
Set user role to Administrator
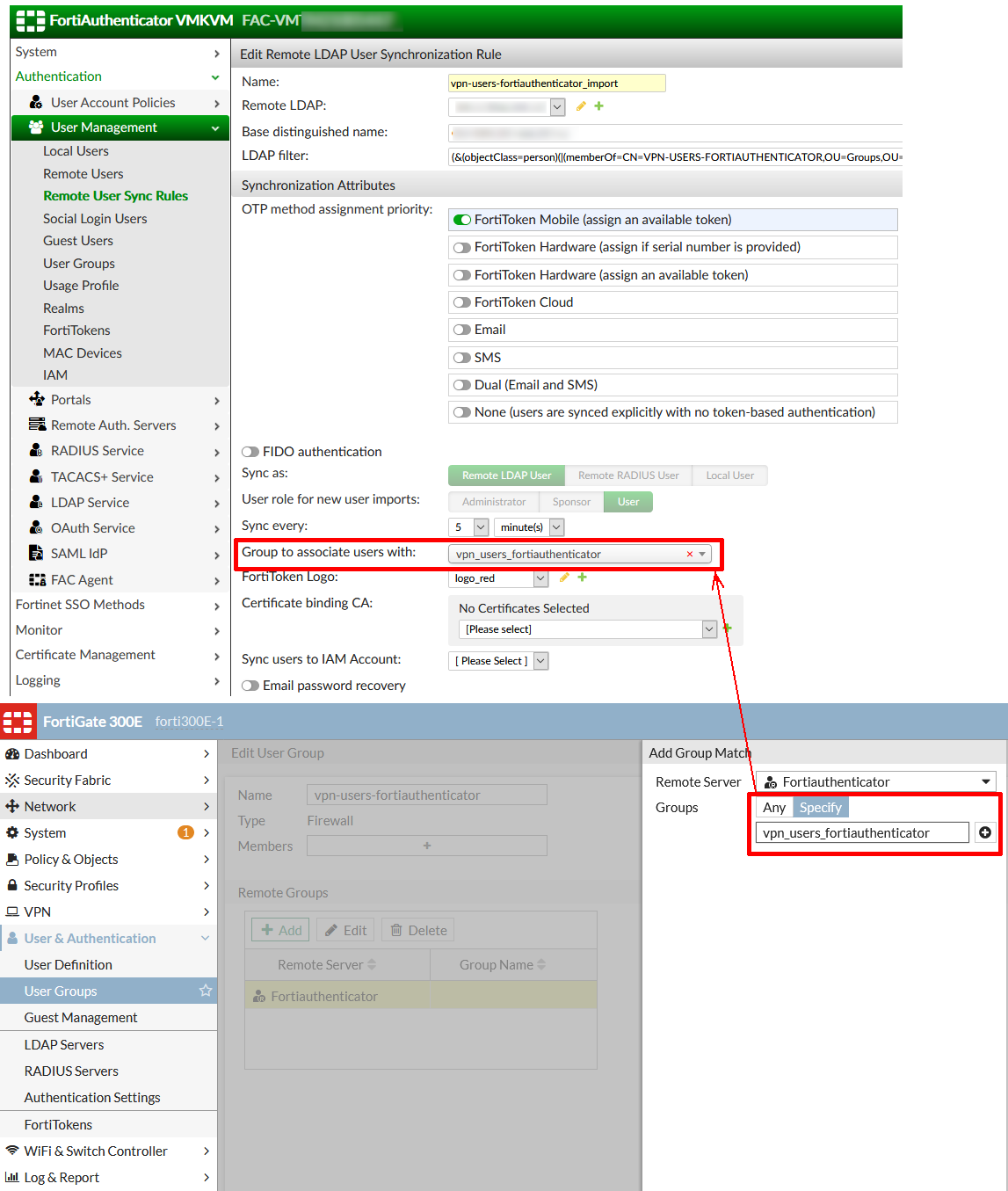click(493, 501)
